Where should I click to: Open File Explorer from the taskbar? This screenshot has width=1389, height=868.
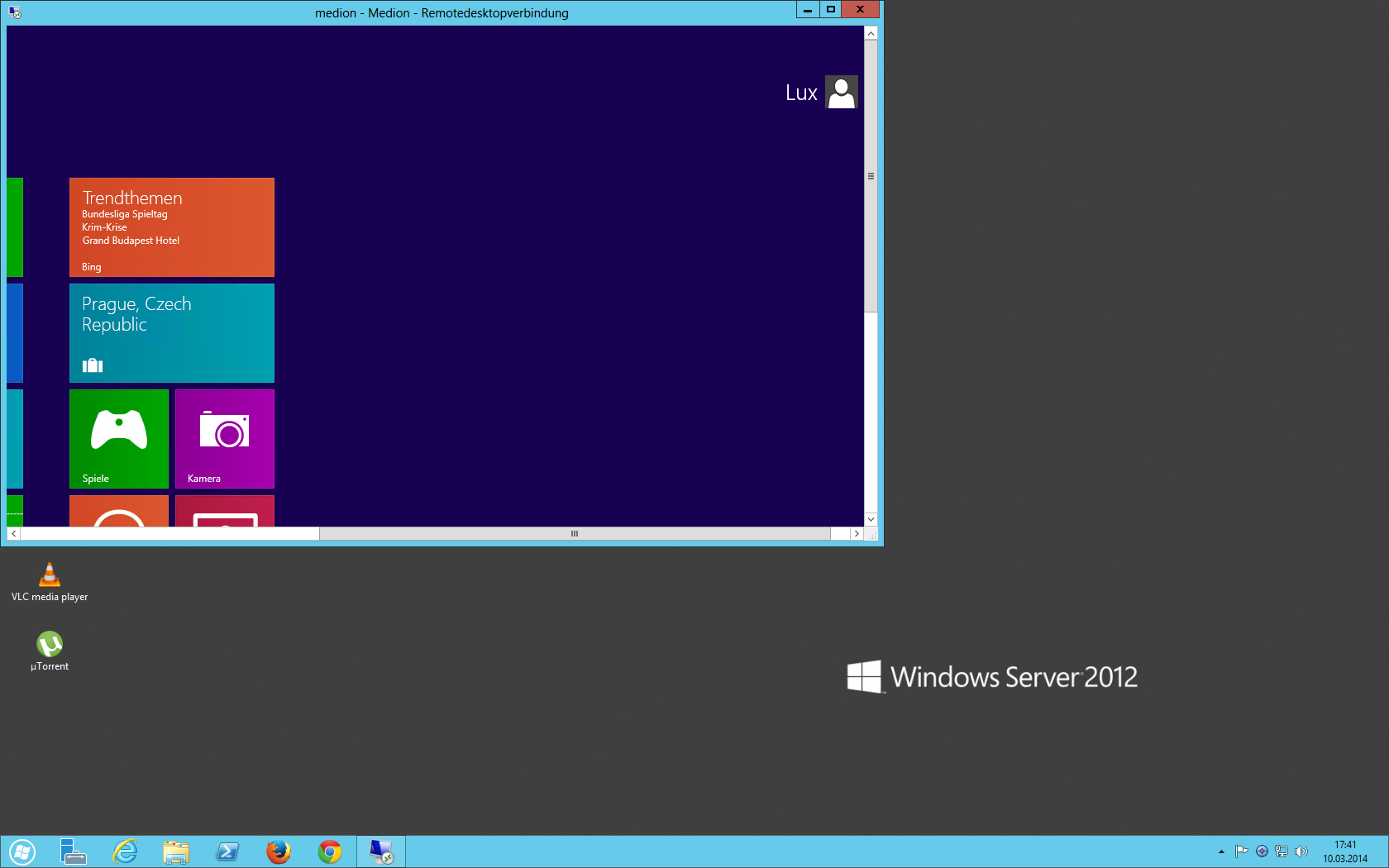[176, 851]
